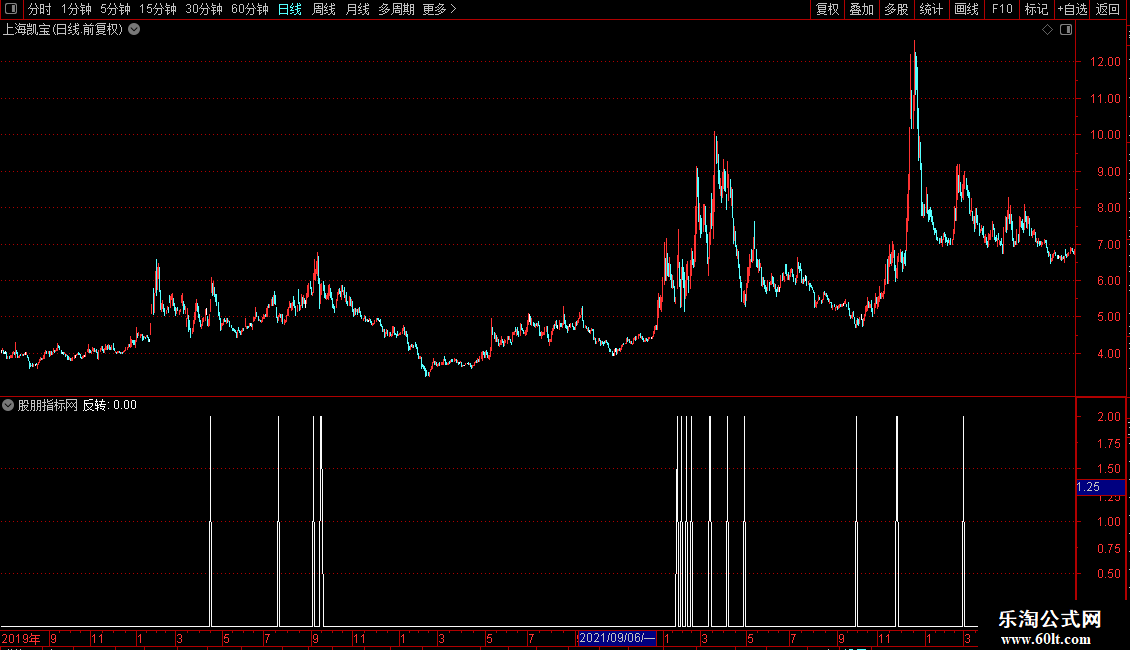The width and height of the screenshot is (1130, 650).
Task: Click the 4.00 price axis label
Action: 1108,354
